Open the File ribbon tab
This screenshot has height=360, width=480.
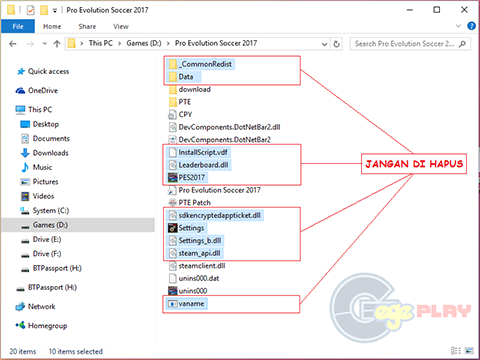(x=18, y=26)
